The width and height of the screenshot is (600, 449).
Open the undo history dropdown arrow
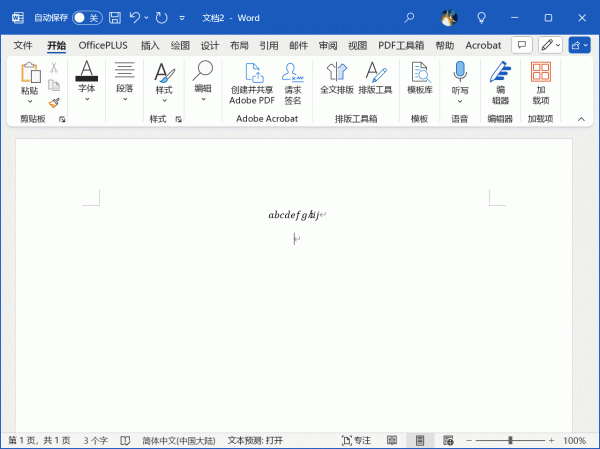pos(147,18)
